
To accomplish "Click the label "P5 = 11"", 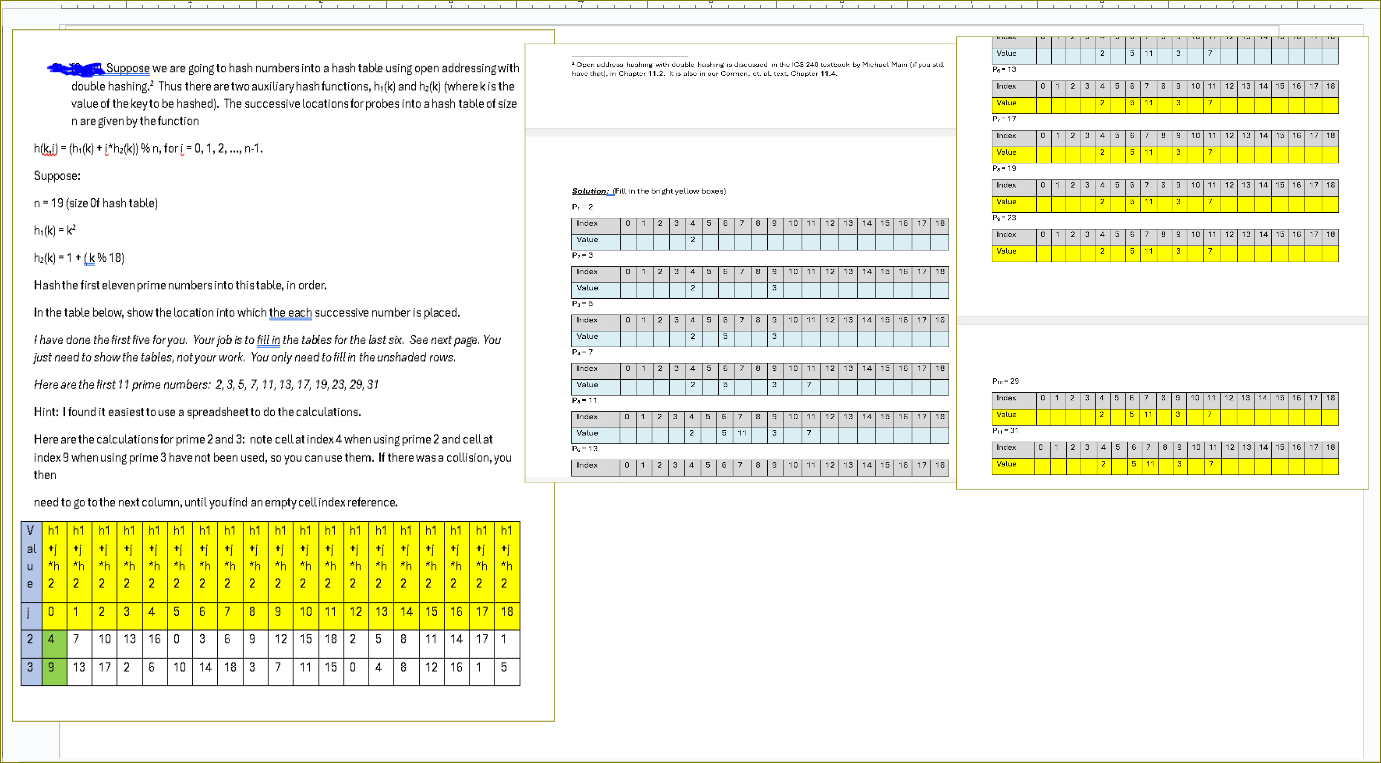I will click(x=584, y=400).
